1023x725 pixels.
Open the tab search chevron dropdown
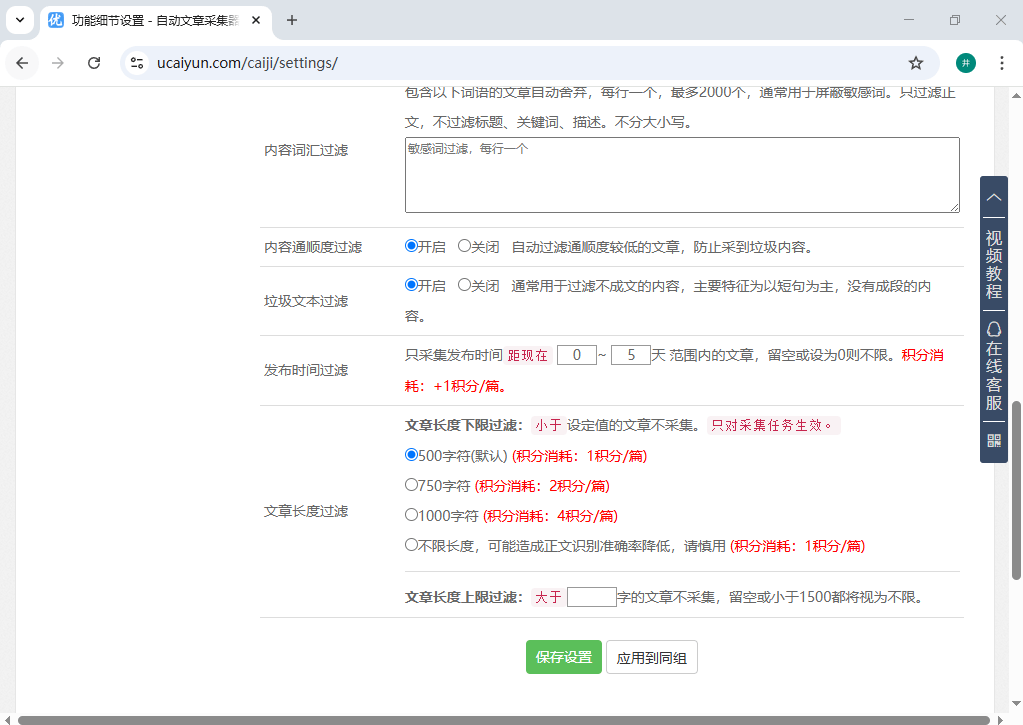click(x=19, y=20)
